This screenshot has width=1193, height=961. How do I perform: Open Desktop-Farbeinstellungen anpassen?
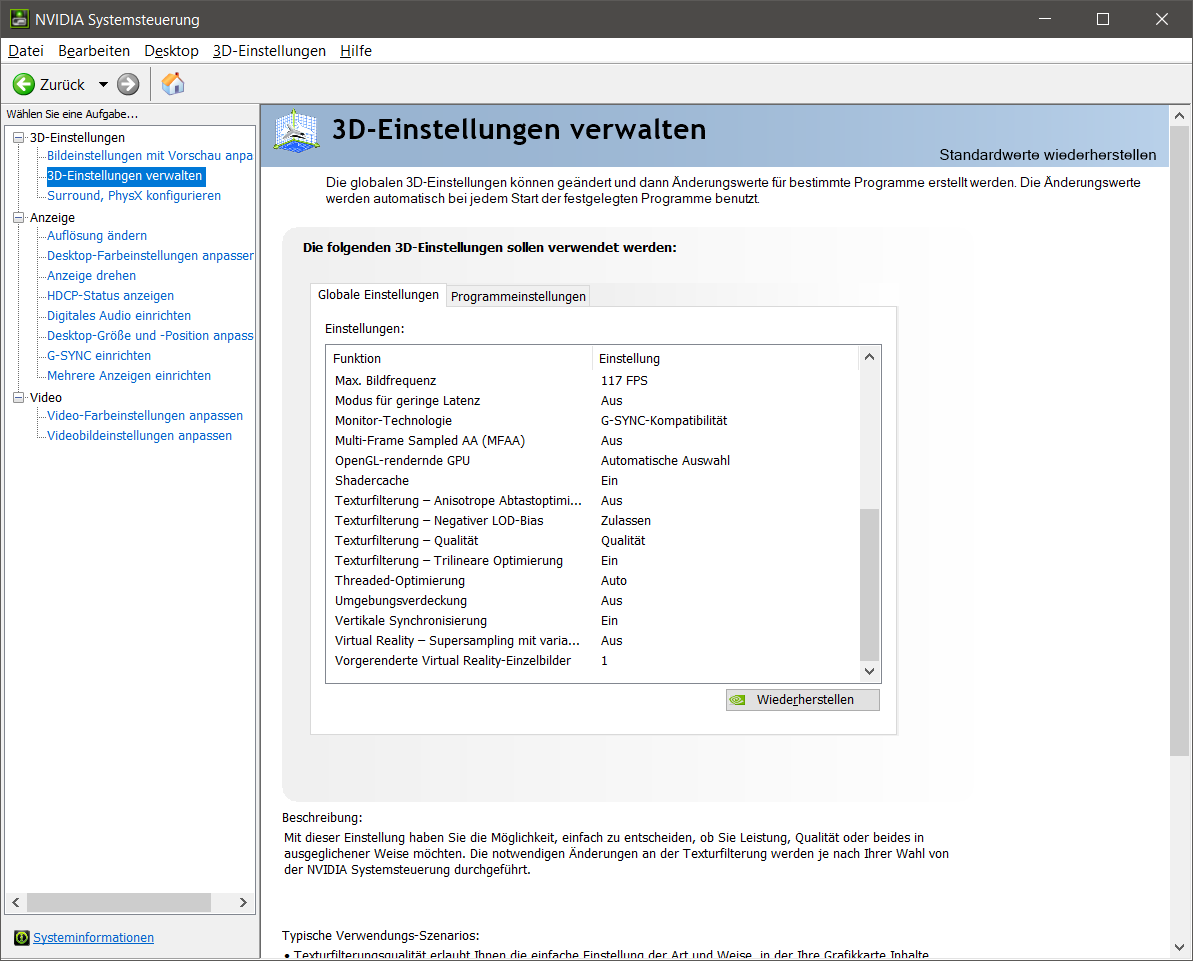point(150,256)
